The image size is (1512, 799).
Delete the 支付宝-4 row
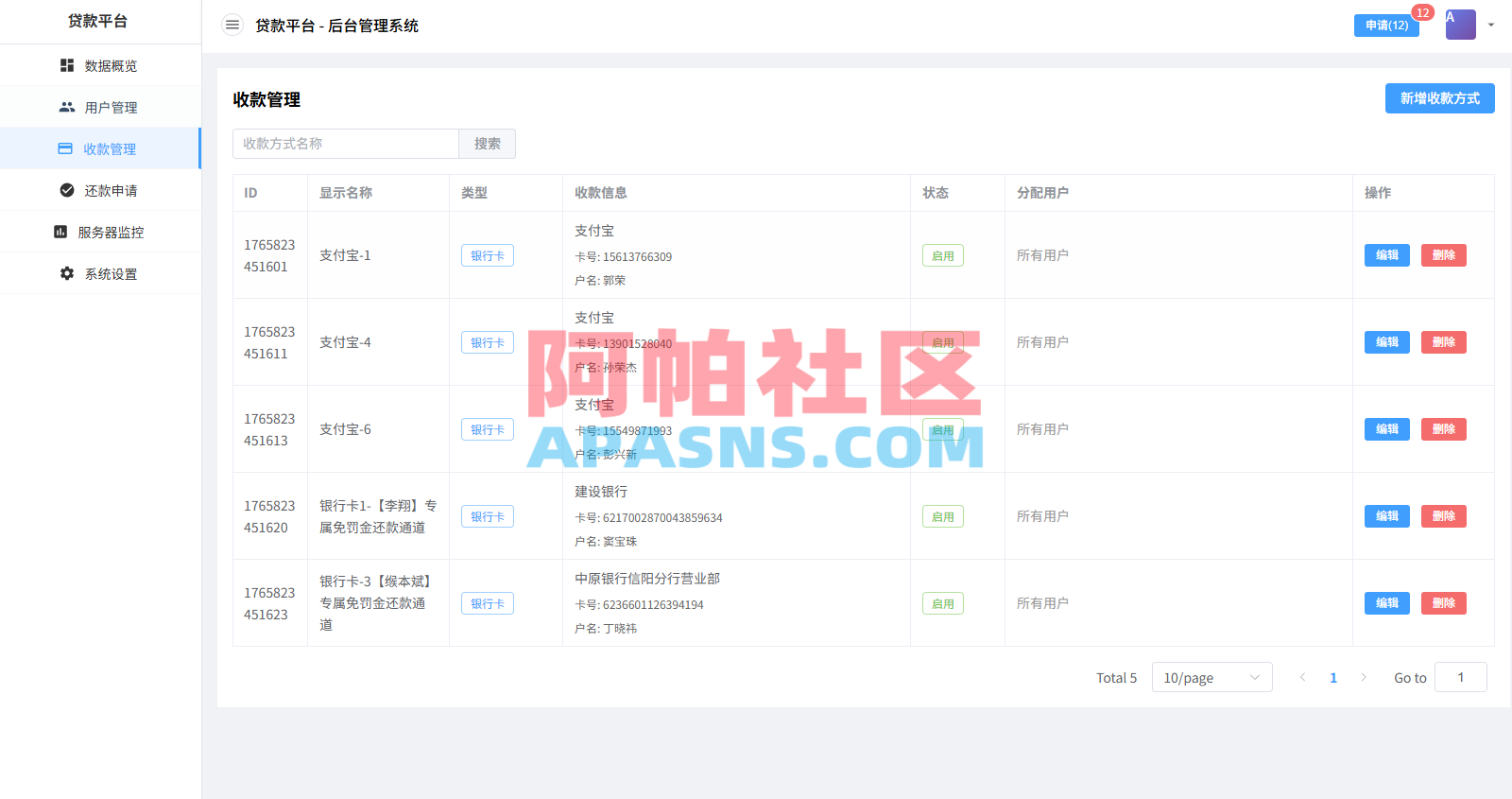click(1444, 342)
